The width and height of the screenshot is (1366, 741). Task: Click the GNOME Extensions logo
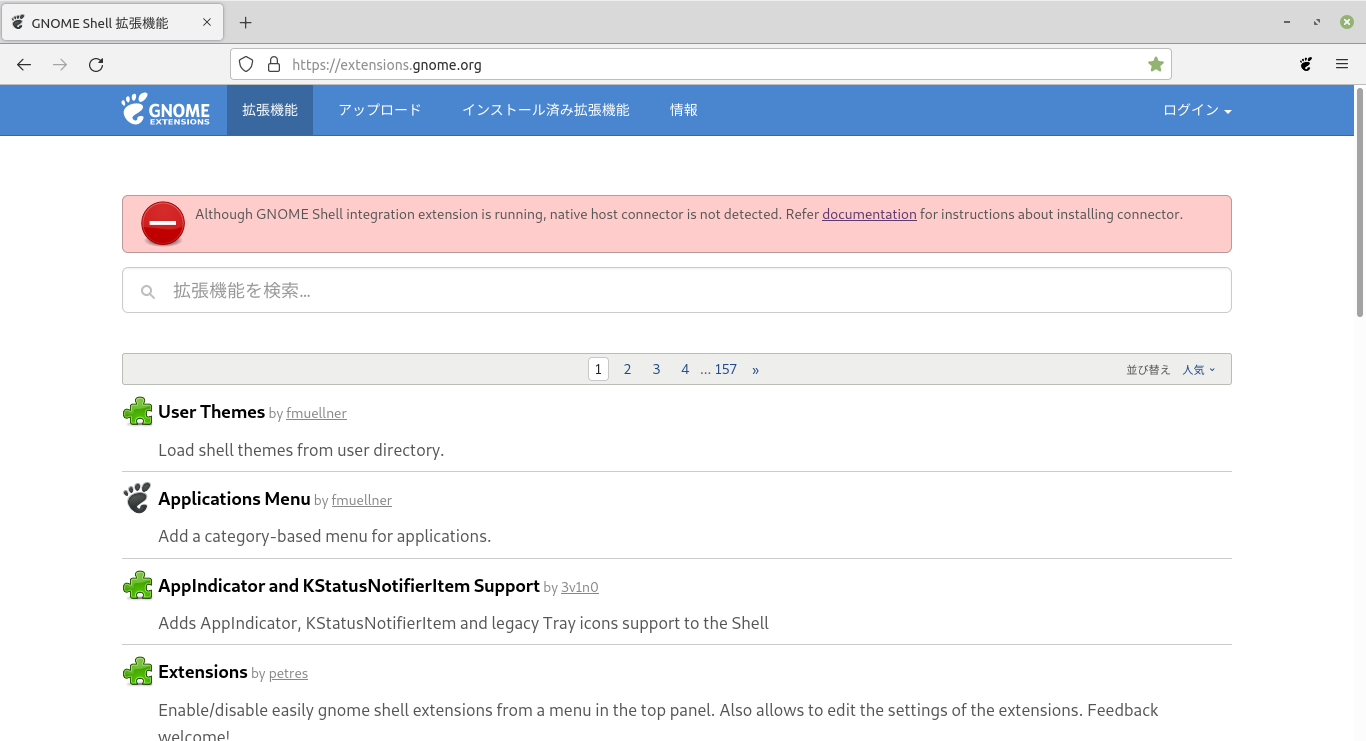[166, 110]
